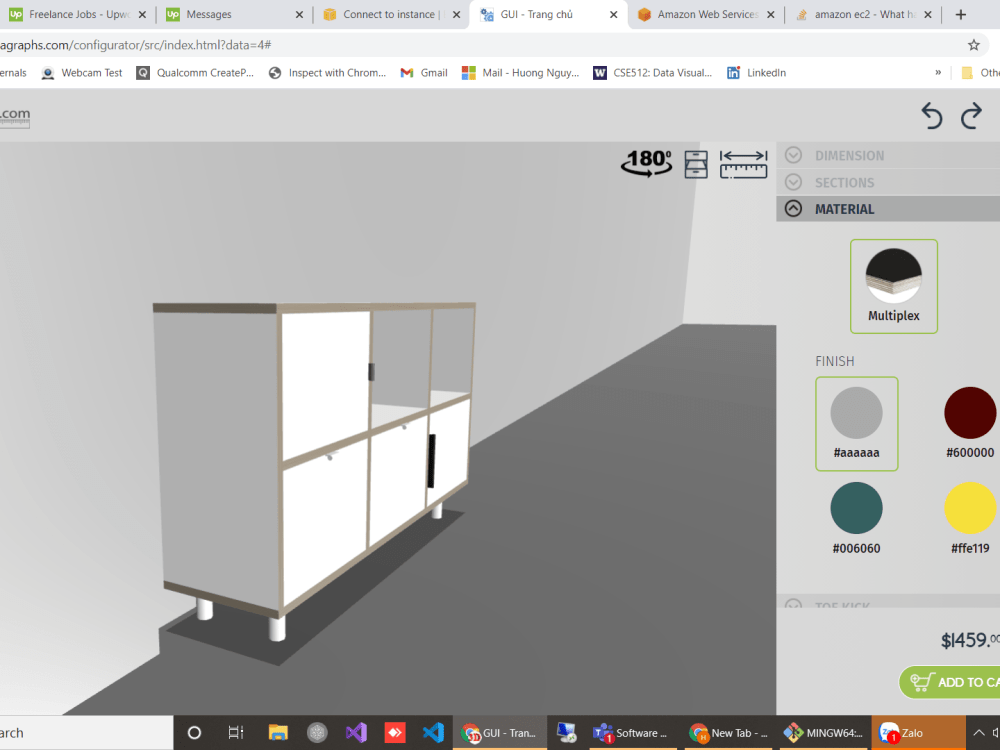Open the Qualcomm CreateP... bookmark
Viewport: 1000px width, 750px height.
tap(195, 73)
